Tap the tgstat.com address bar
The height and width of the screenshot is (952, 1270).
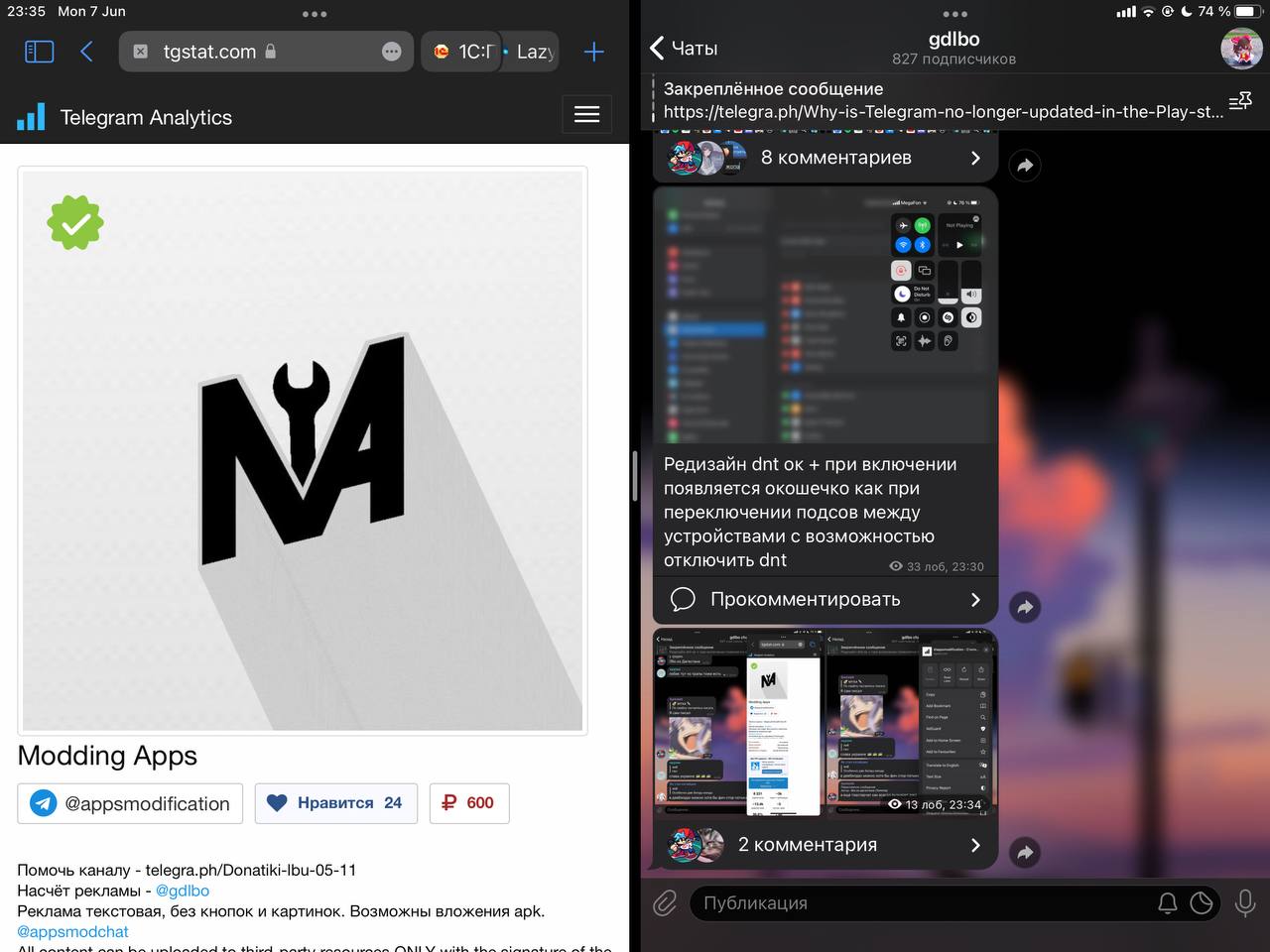tap(266, 52)
